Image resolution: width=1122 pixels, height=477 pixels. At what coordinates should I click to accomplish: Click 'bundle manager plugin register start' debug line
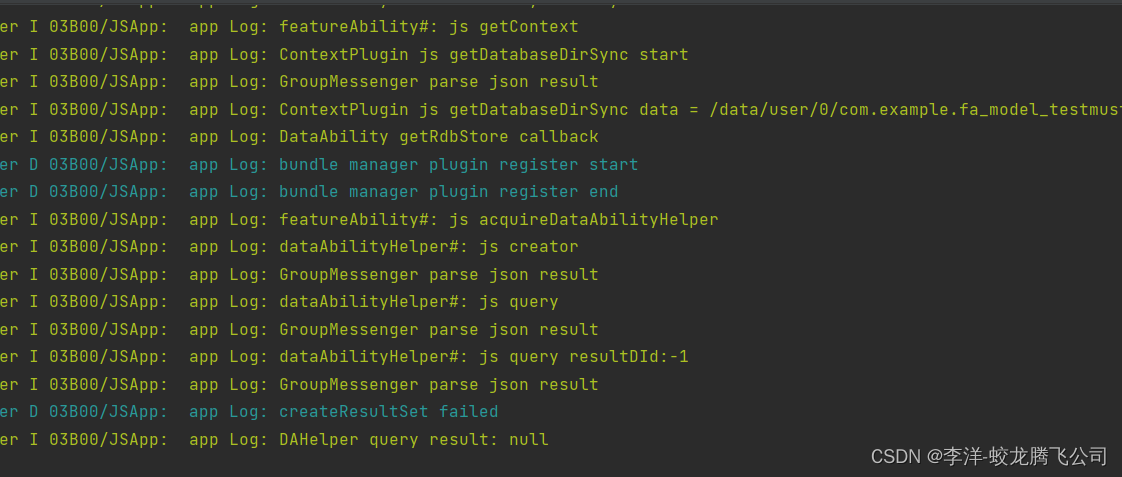pyautogui.click(x=319, y=164)
